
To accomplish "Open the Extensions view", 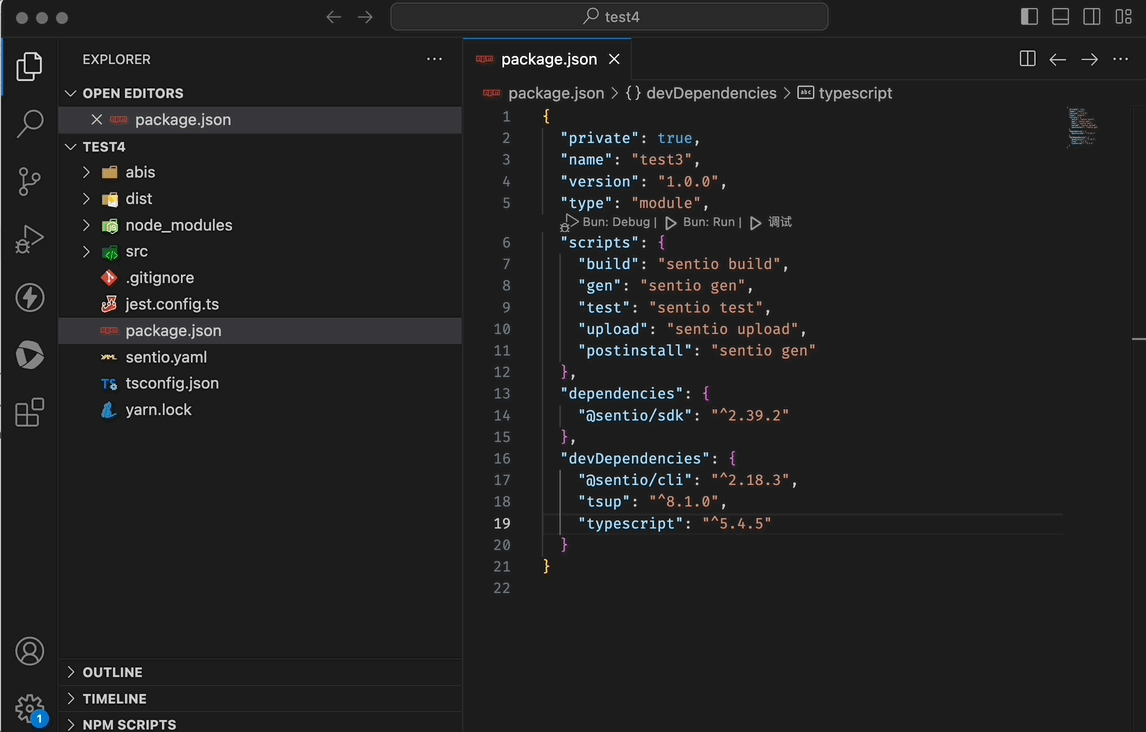I will pyautogui.click(x=29, y=413).
